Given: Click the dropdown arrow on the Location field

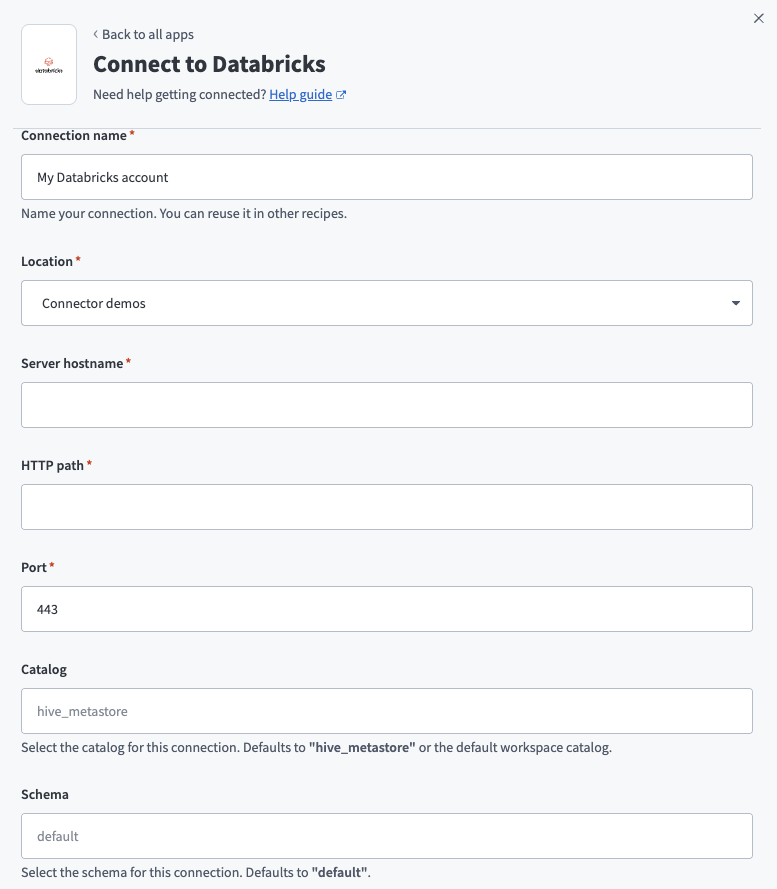Looking at the screenshot, I should click(736, 302).
